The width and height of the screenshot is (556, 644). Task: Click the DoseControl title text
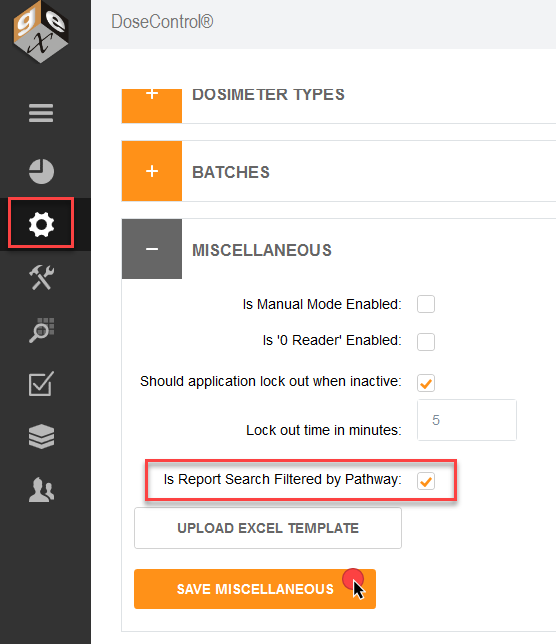click(x=162, y=22)
